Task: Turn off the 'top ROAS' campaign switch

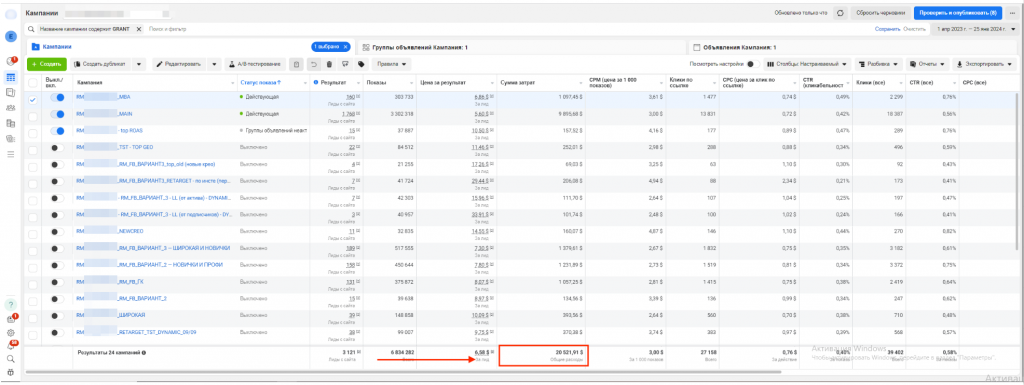Action: pos(57,131)
